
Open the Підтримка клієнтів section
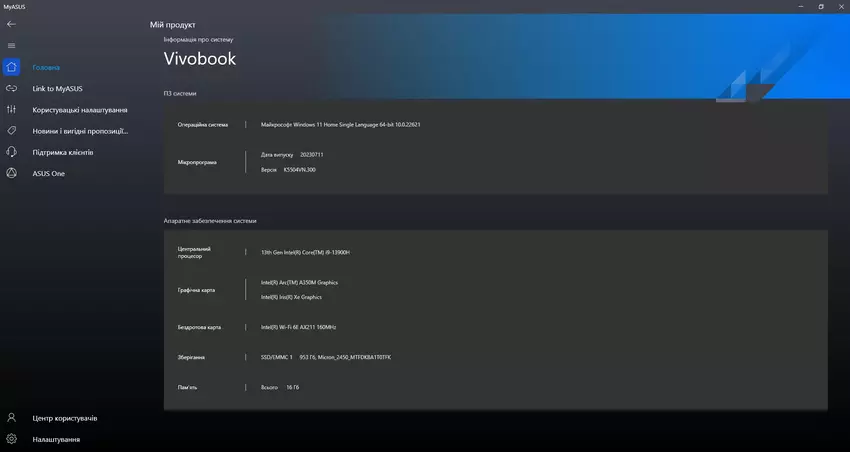62,152
